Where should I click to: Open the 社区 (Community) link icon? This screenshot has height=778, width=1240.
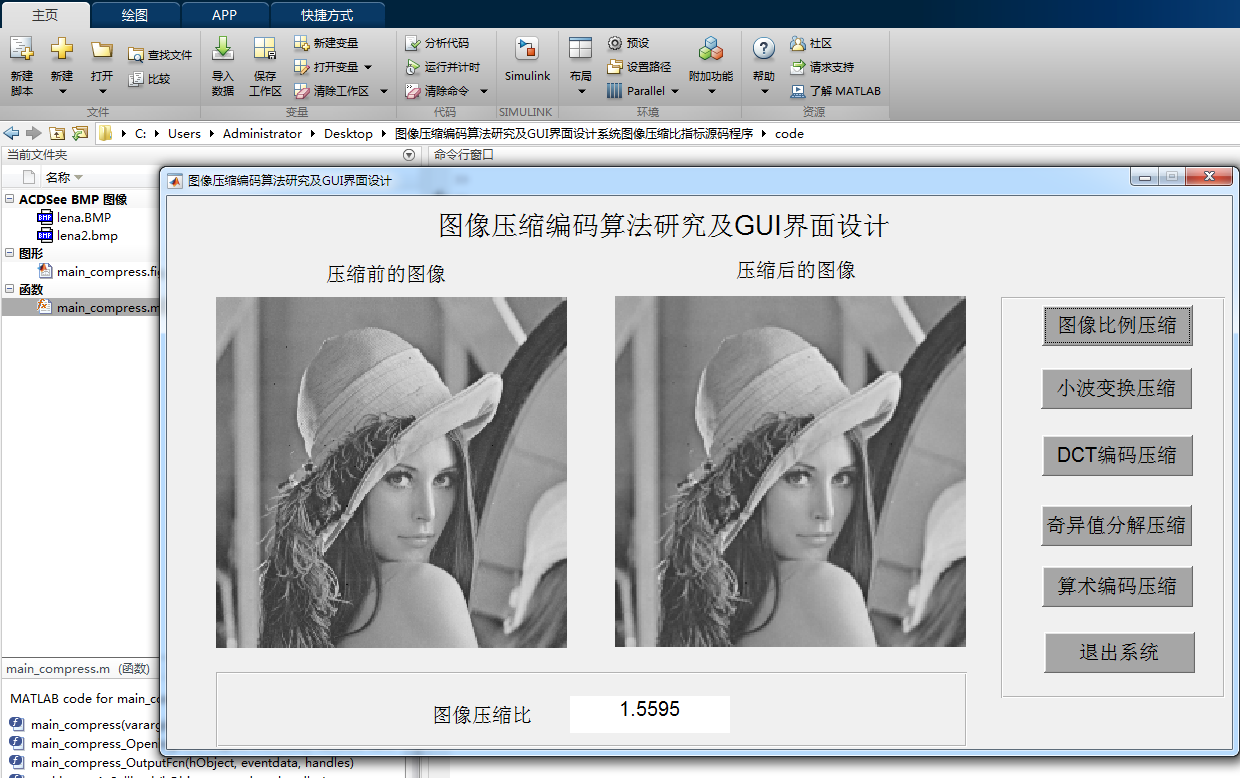coord(797,43)
